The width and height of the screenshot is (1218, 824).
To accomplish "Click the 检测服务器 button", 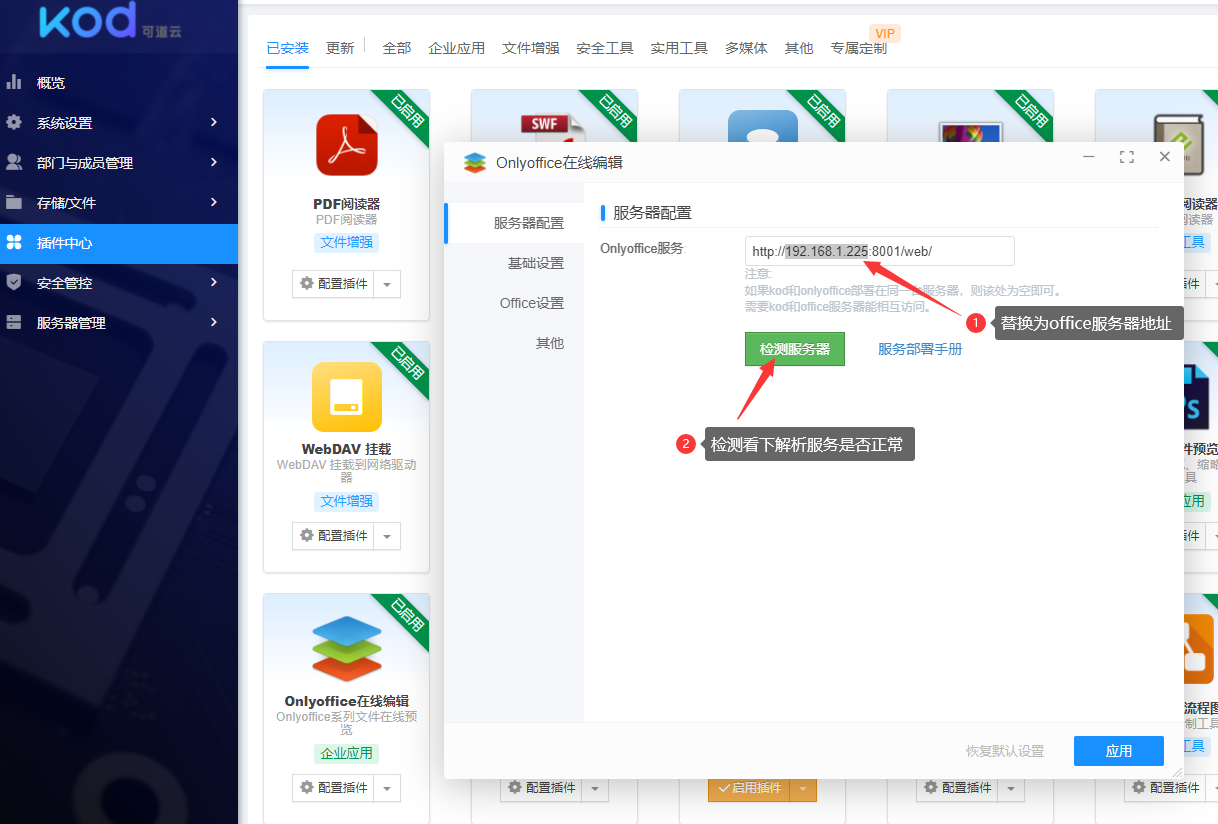I will pos(794,349).
